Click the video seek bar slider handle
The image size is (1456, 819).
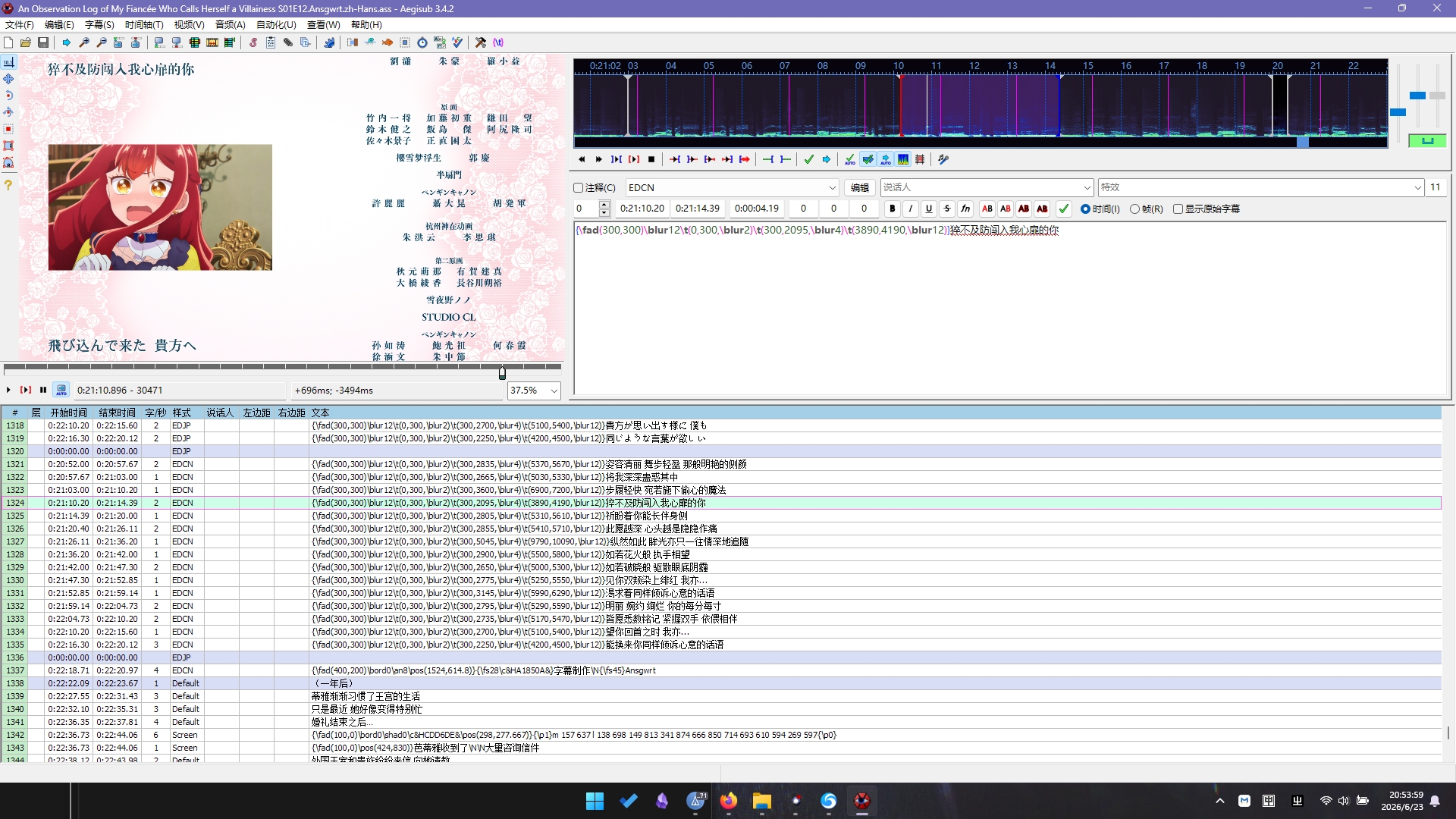pos(502,372)
